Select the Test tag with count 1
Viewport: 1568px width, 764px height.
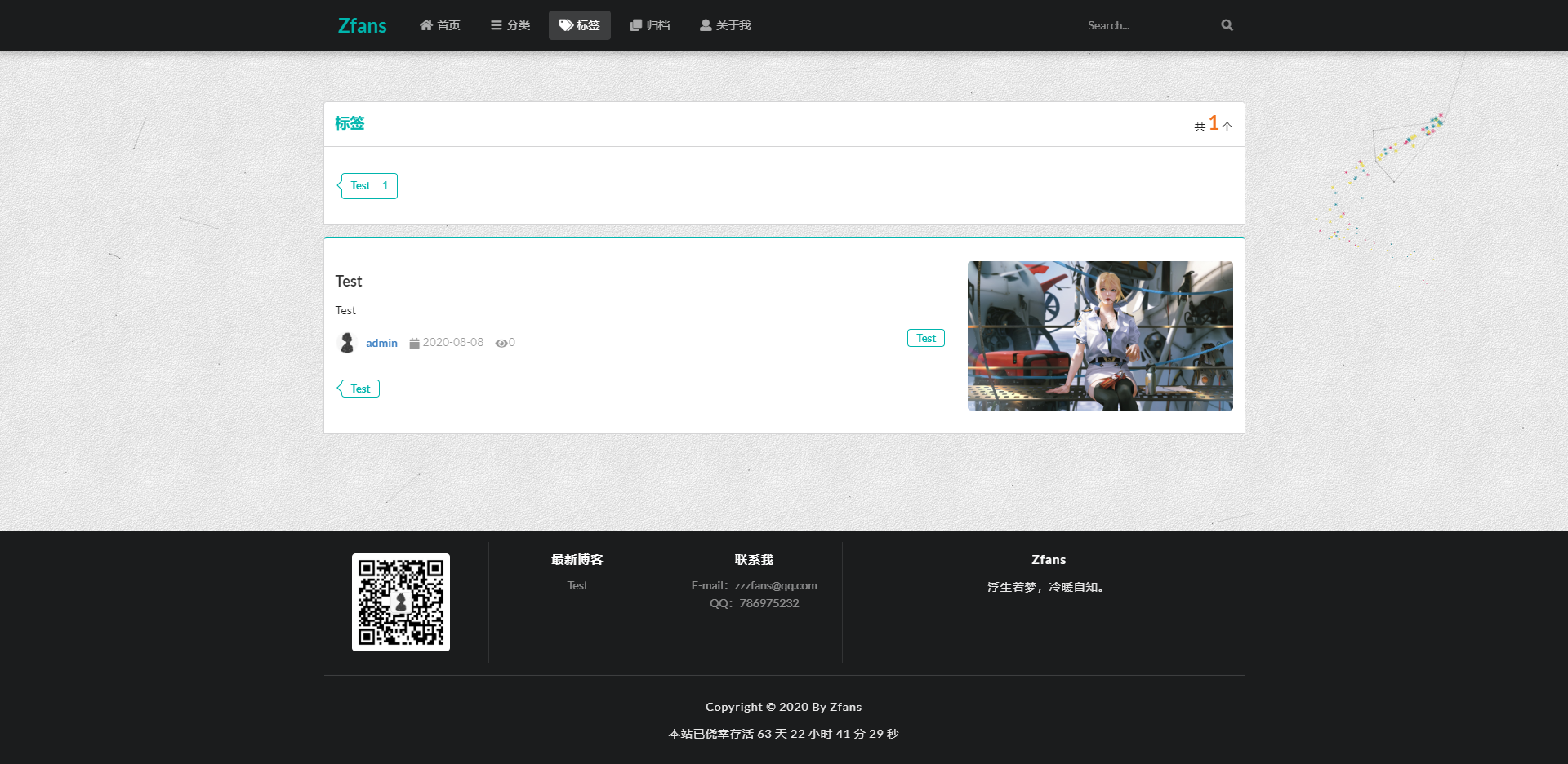pos(368,186)
